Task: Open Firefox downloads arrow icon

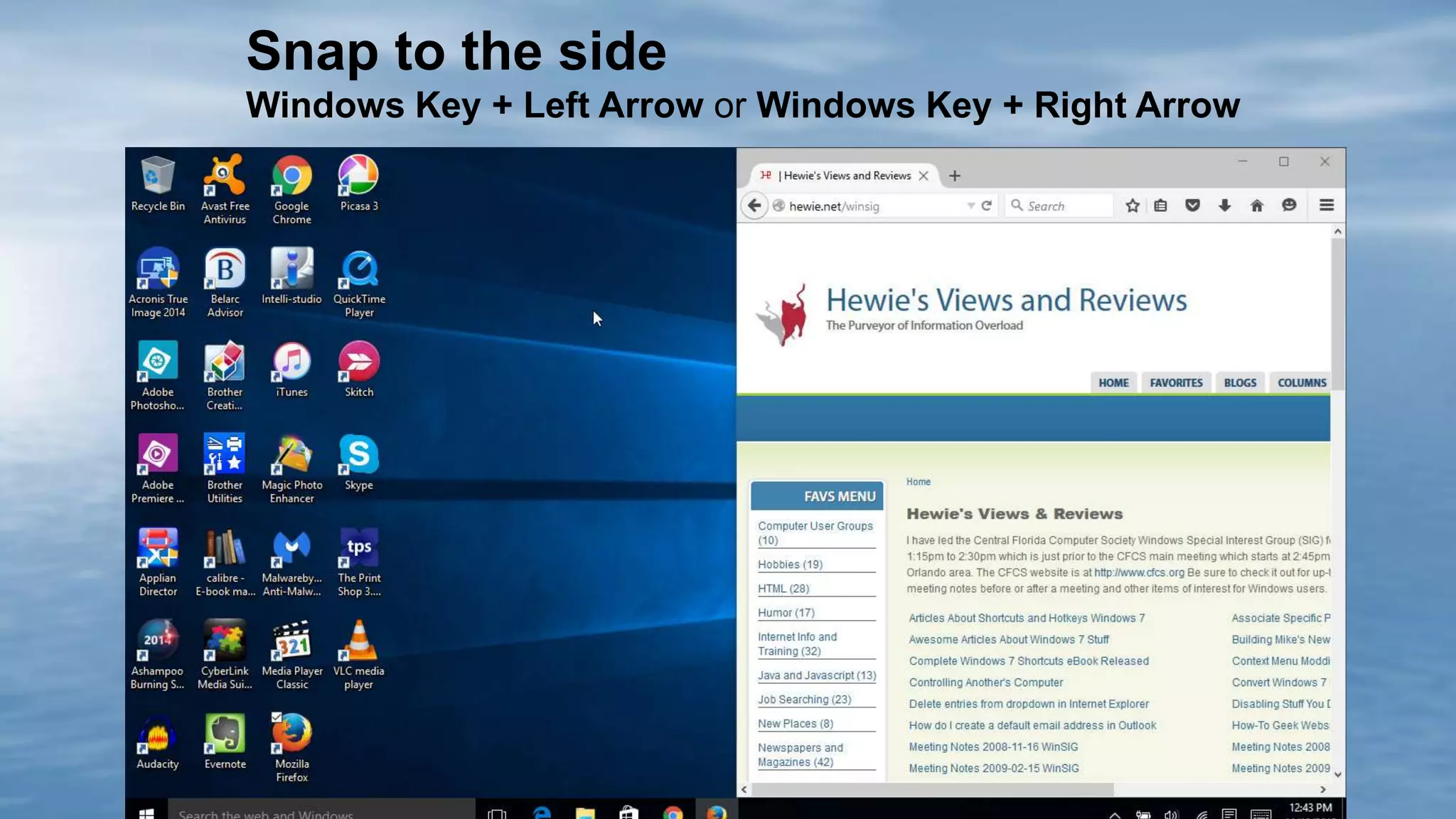Action: coord(1225,206)
